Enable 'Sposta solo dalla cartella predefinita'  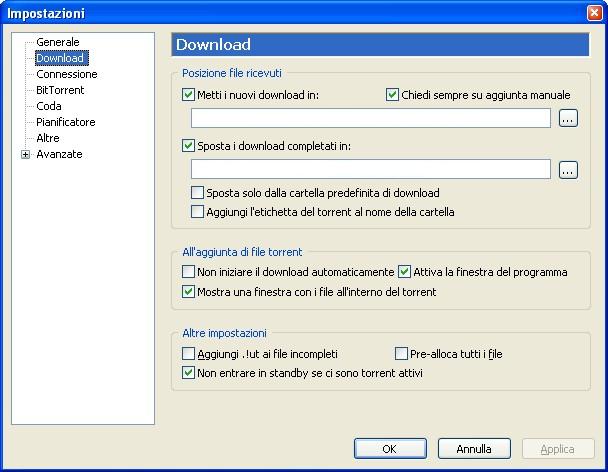point(198,193)
